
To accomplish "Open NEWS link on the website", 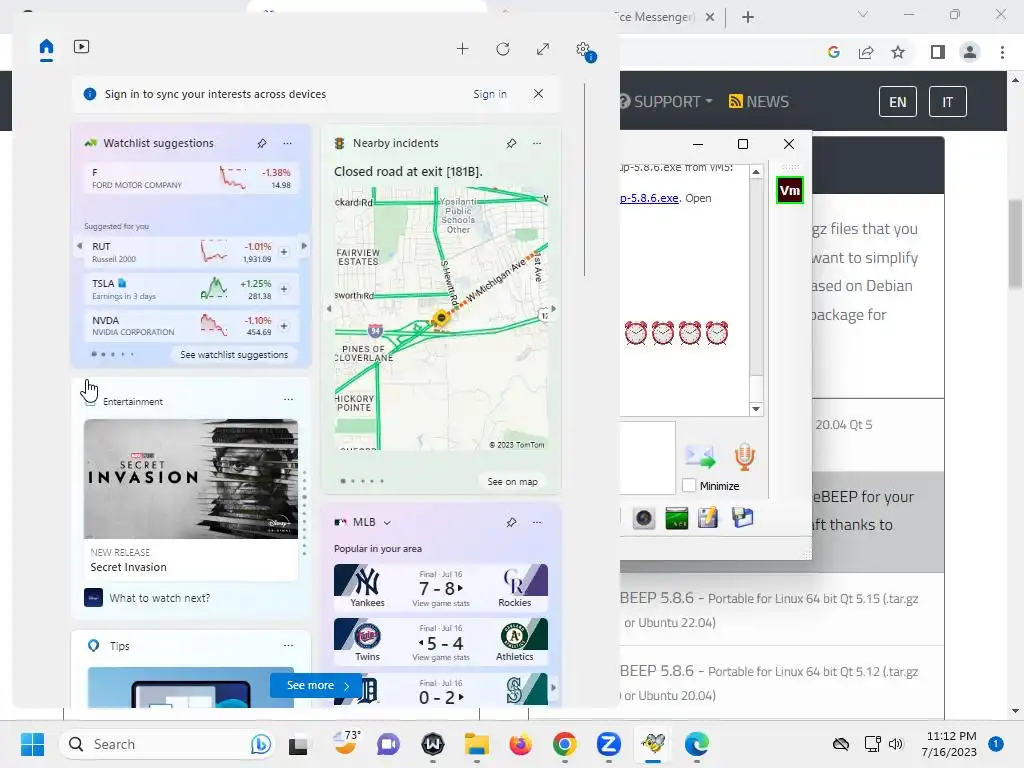I will (759, 102).
